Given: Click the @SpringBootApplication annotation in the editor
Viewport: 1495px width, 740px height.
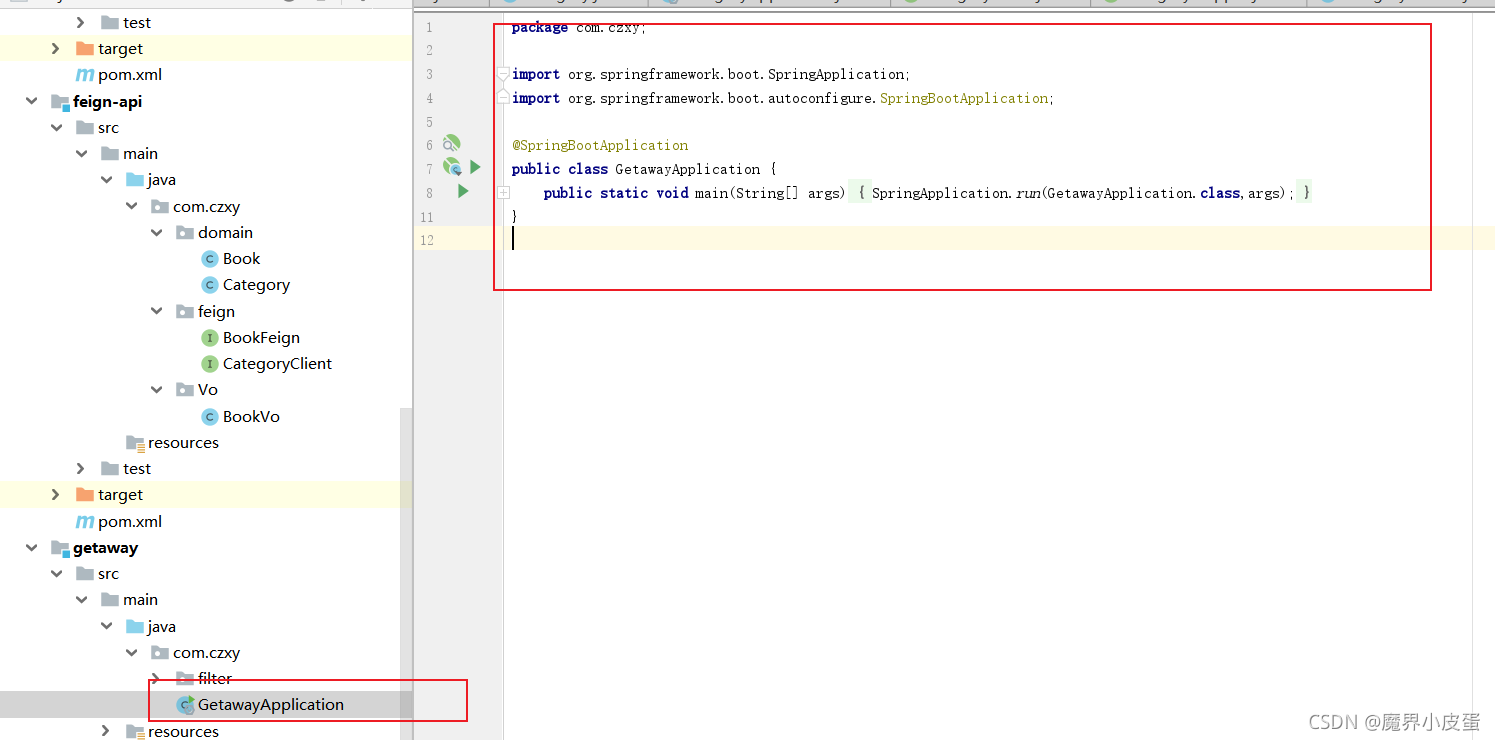Looking at the screenshot, I should 600,145.
